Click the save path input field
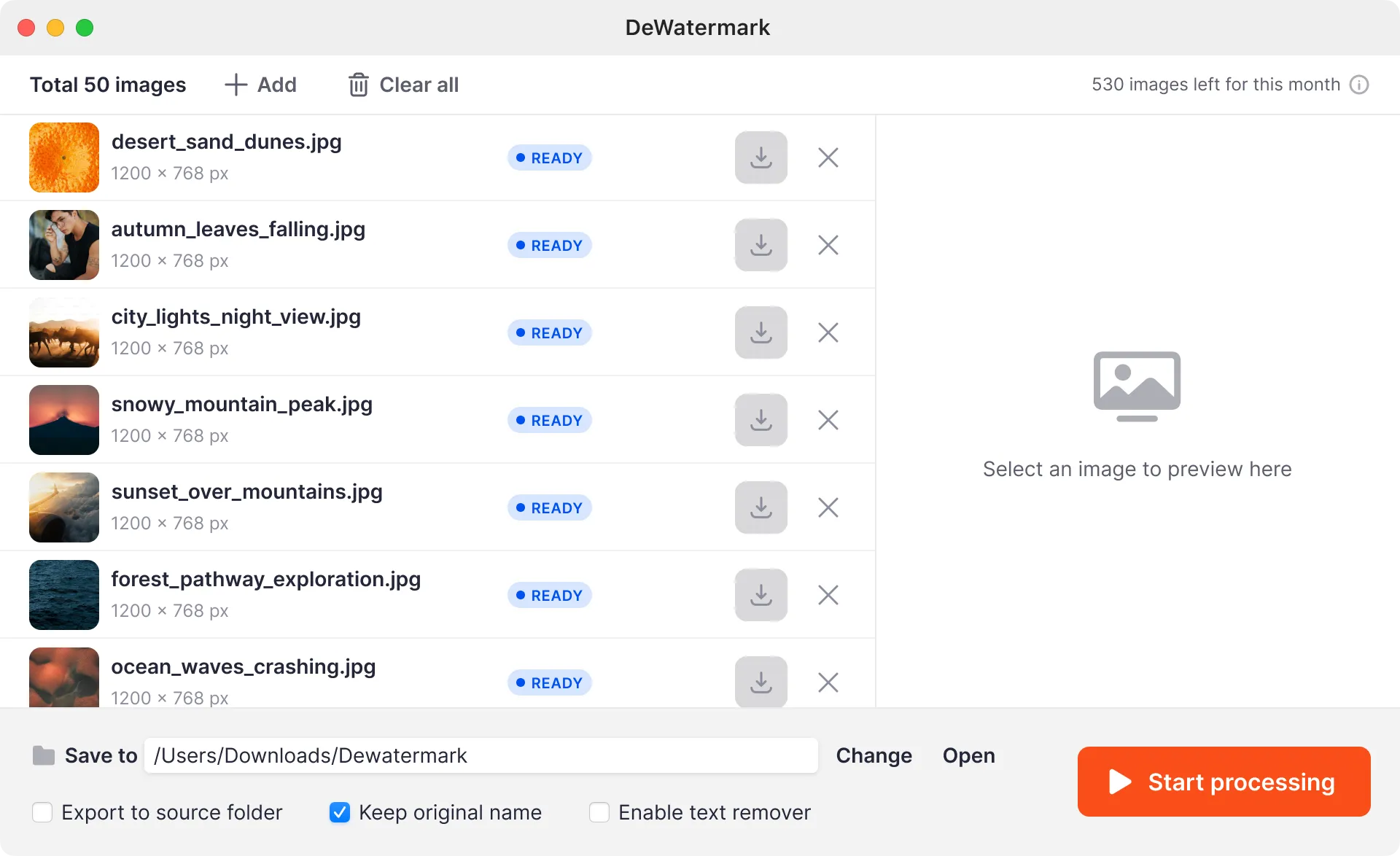This screenshot has height=856, width=1400. point(481,755)
